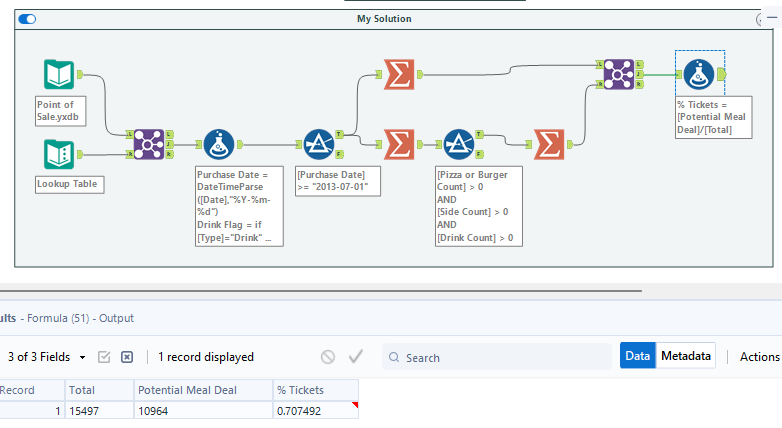This screenshot has width=782, height=428.
Task: Click the deselect fields X box icon
Action: click(127, 357)
